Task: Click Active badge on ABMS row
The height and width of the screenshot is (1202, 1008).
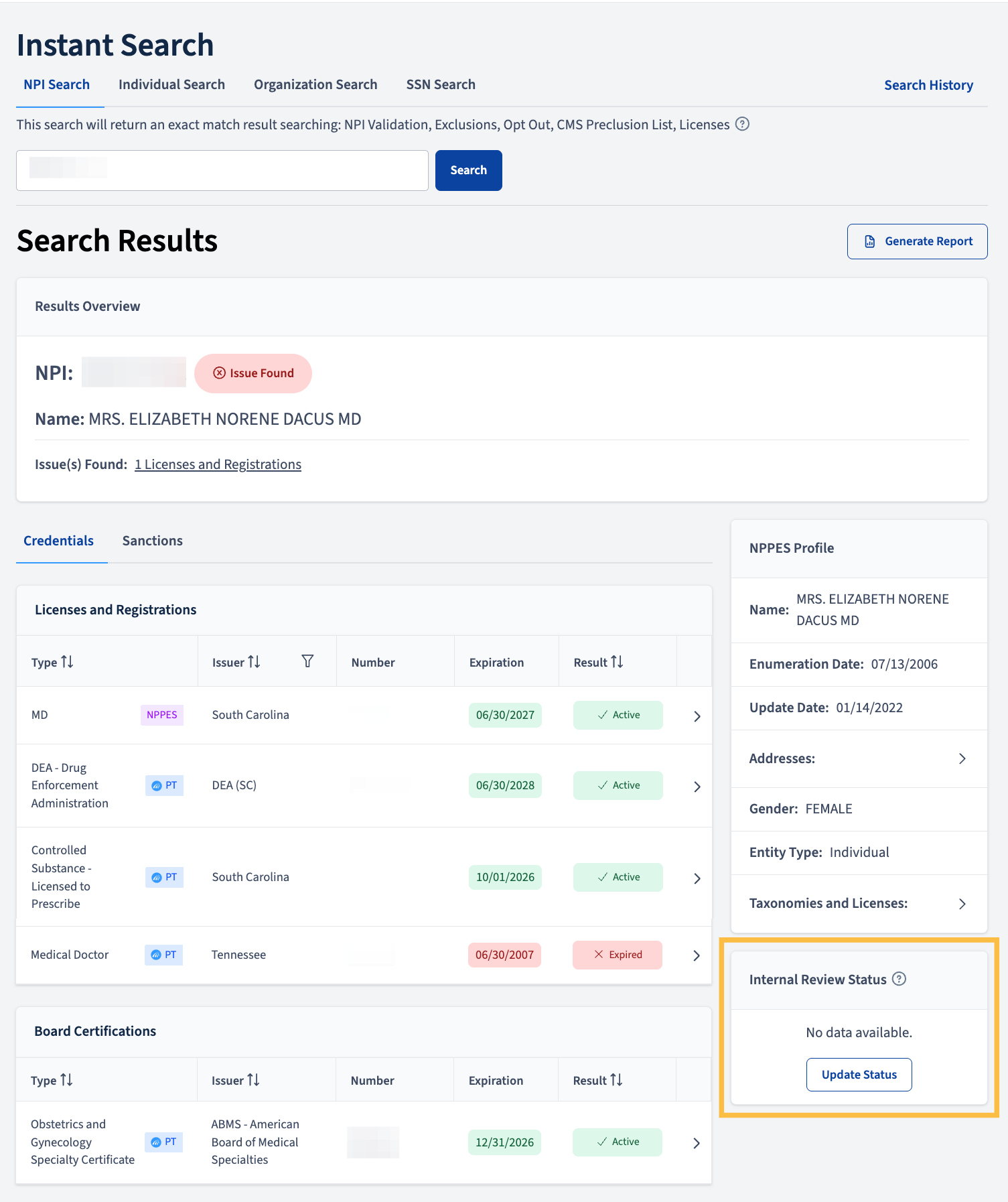Action: click(618, 1142)
